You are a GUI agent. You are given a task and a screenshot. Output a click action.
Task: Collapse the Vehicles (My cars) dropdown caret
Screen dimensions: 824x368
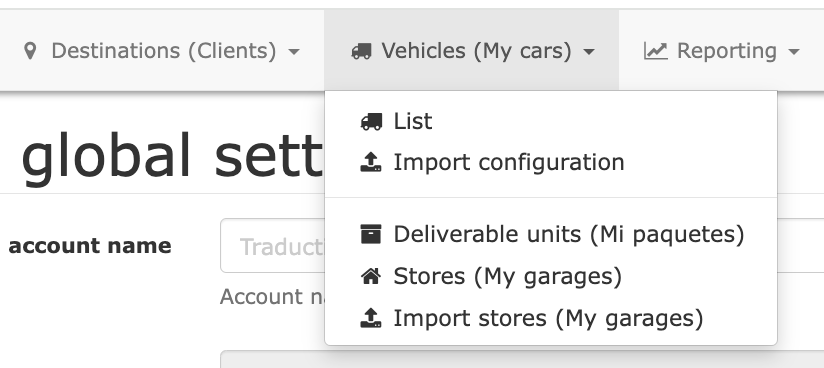(x=589, y=52)
